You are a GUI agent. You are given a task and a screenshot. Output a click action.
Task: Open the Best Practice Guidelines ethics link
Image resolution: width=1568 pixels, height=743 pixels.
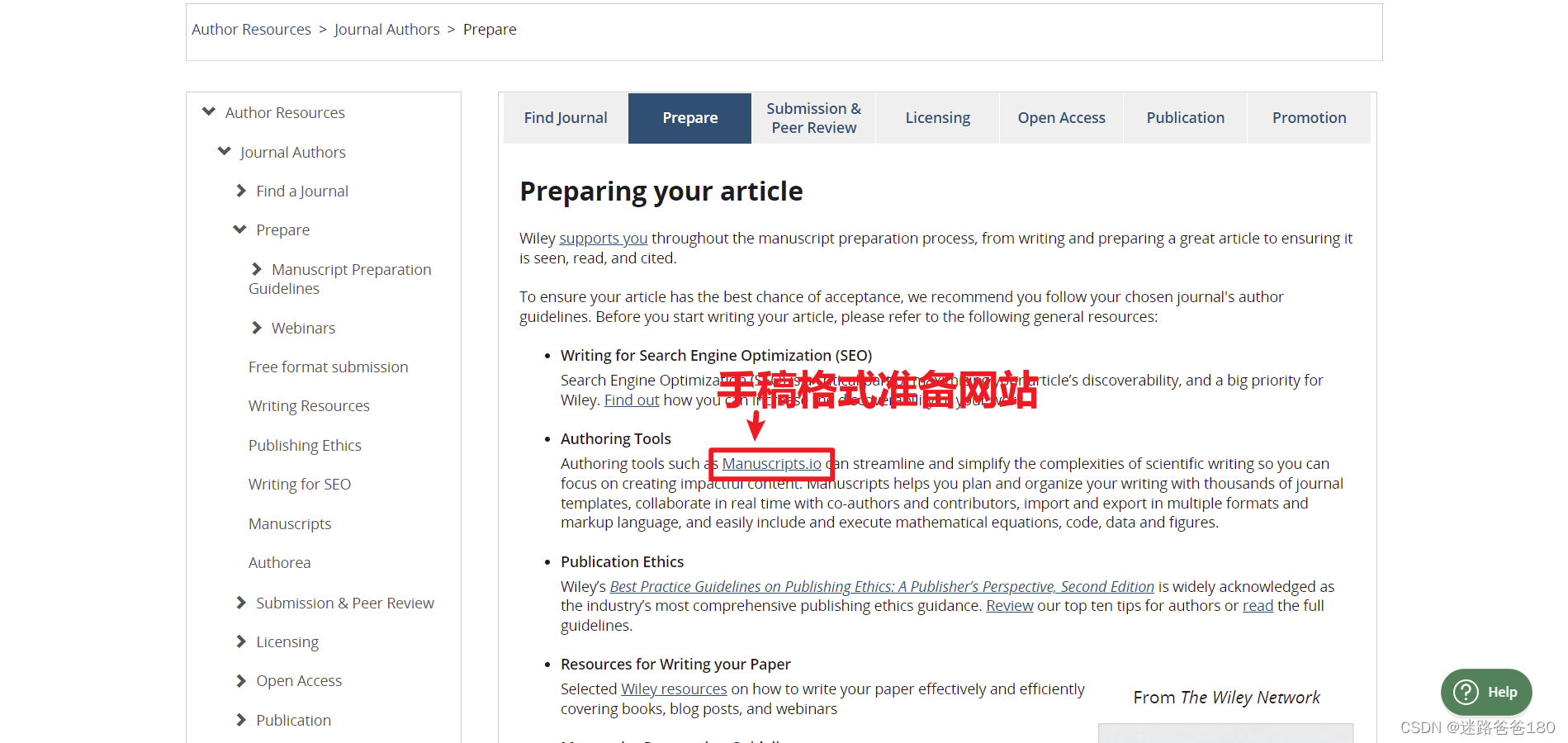point(882,586)
